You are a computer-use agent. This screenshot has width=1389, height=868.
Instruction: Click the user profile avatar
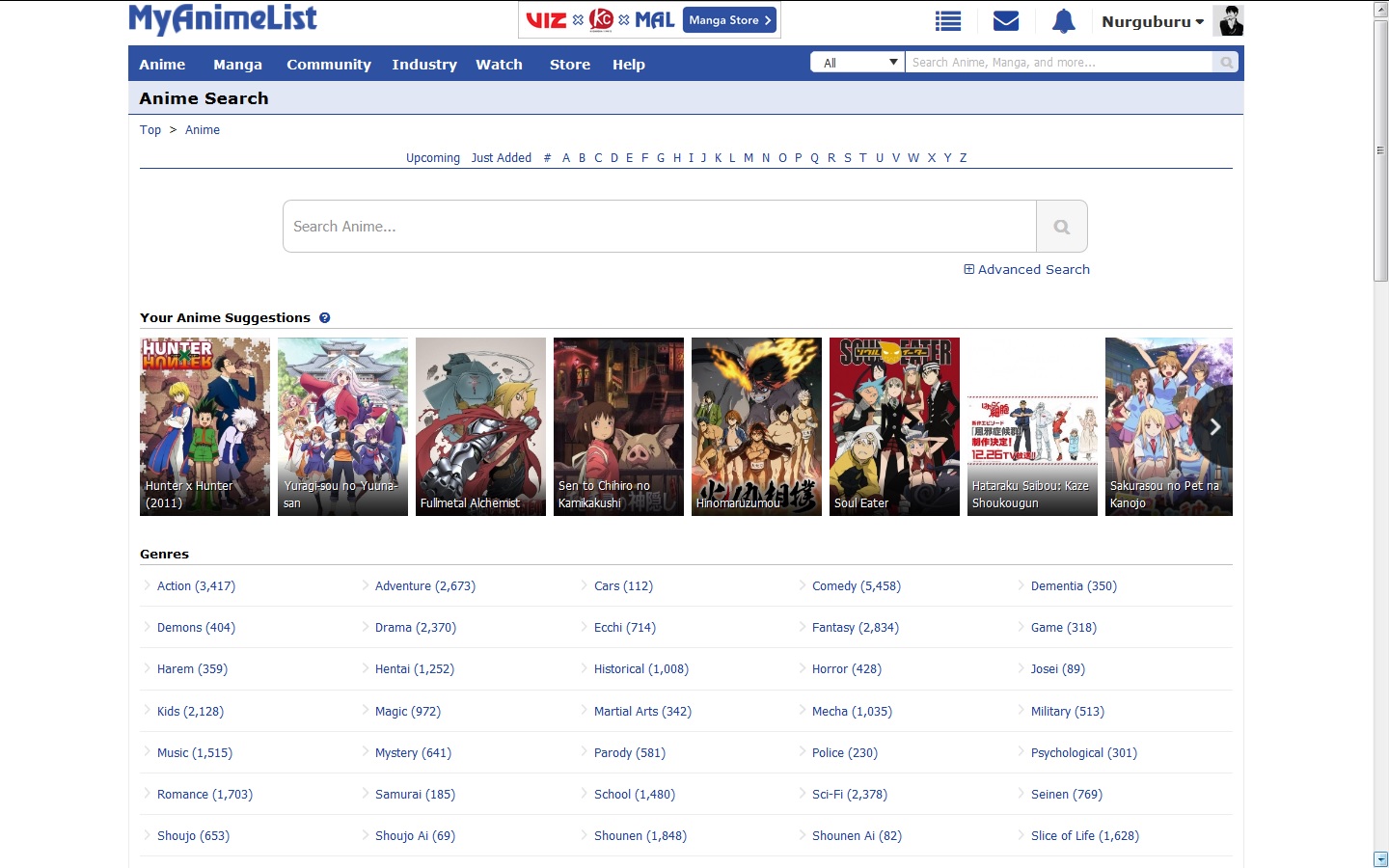1229,20
